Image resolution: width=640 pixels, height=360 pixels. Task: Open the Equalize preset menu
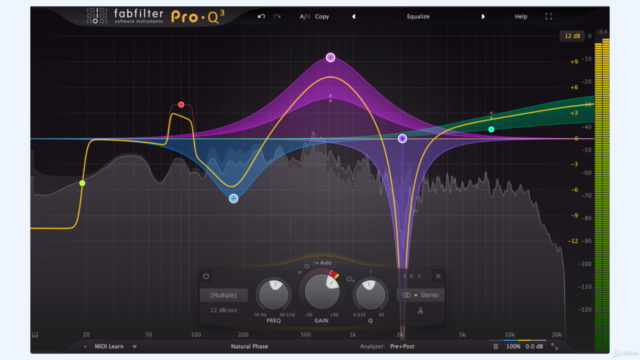pos(418,16)
